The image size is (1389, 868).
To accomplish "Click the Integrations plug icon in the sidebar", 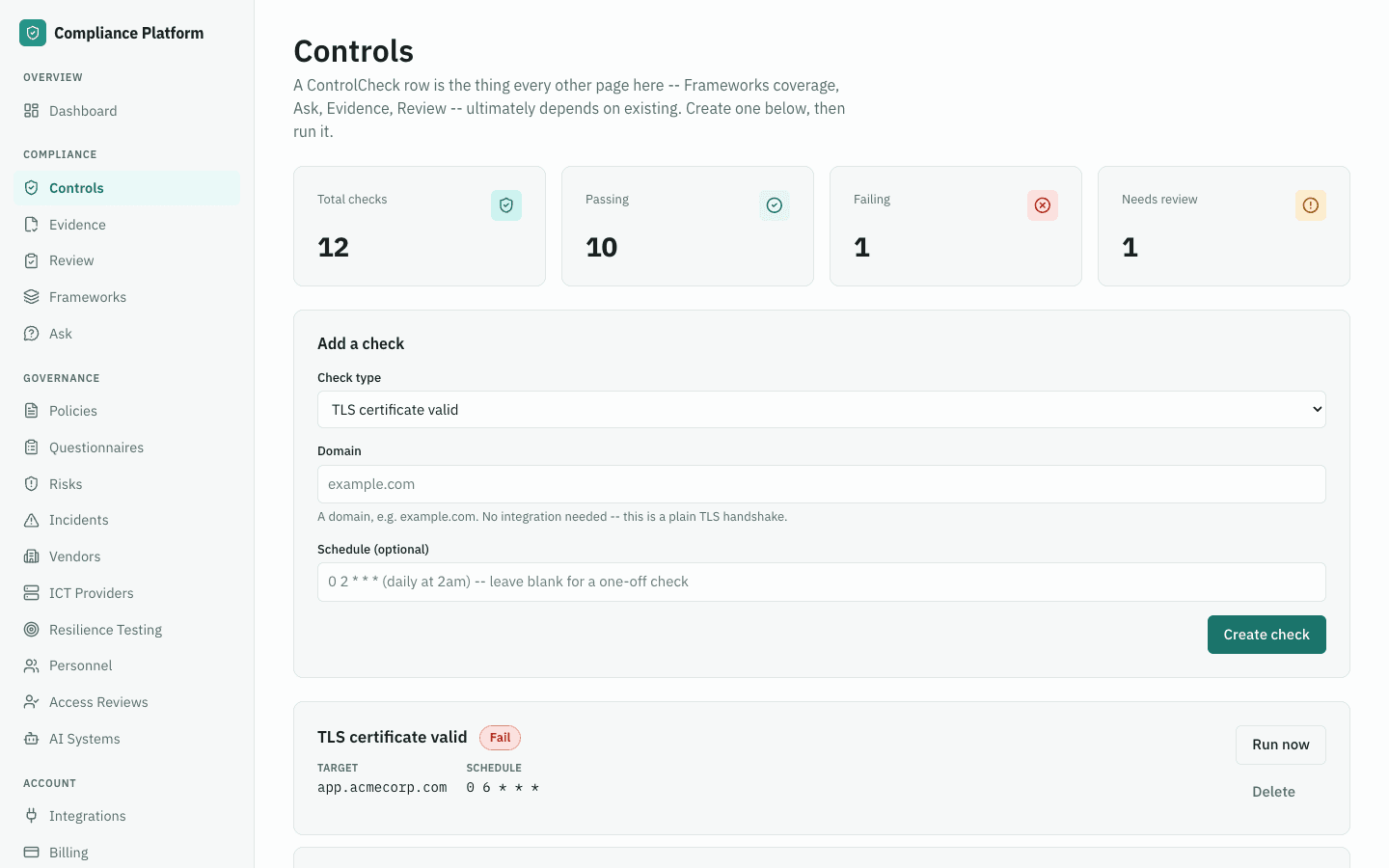I will coord(32,816).
